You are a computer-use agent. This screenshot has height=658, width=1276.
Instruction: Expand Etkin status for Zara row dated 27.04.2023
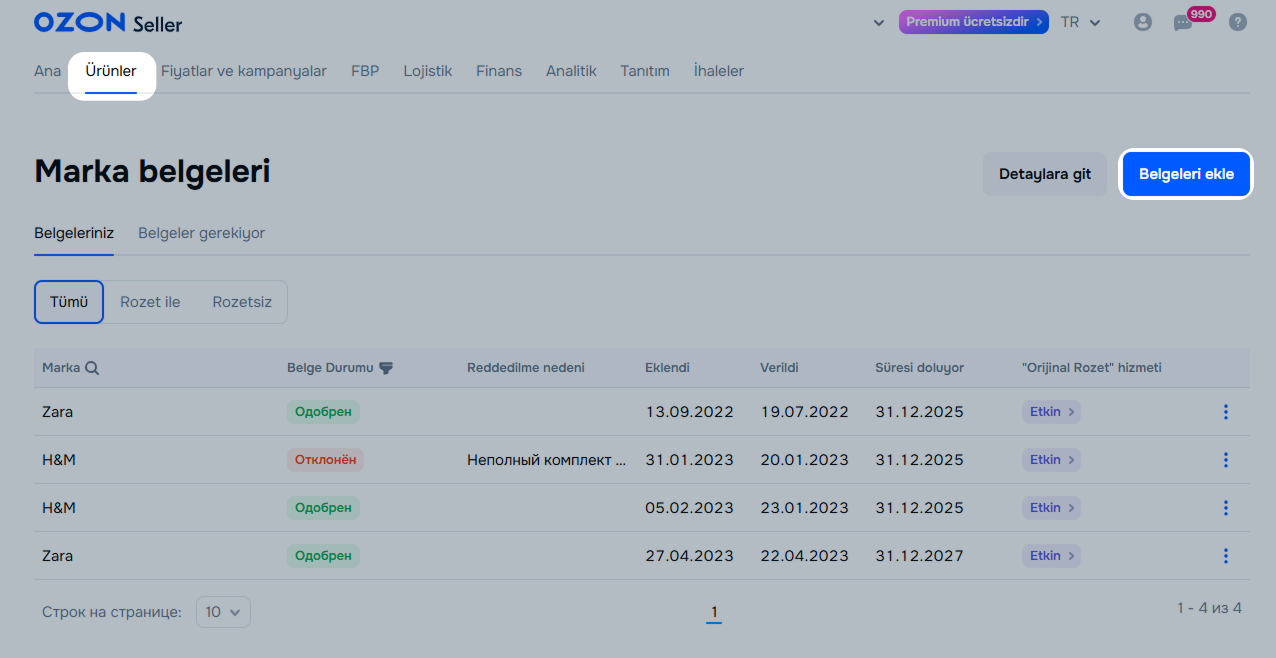[1051, 556]
